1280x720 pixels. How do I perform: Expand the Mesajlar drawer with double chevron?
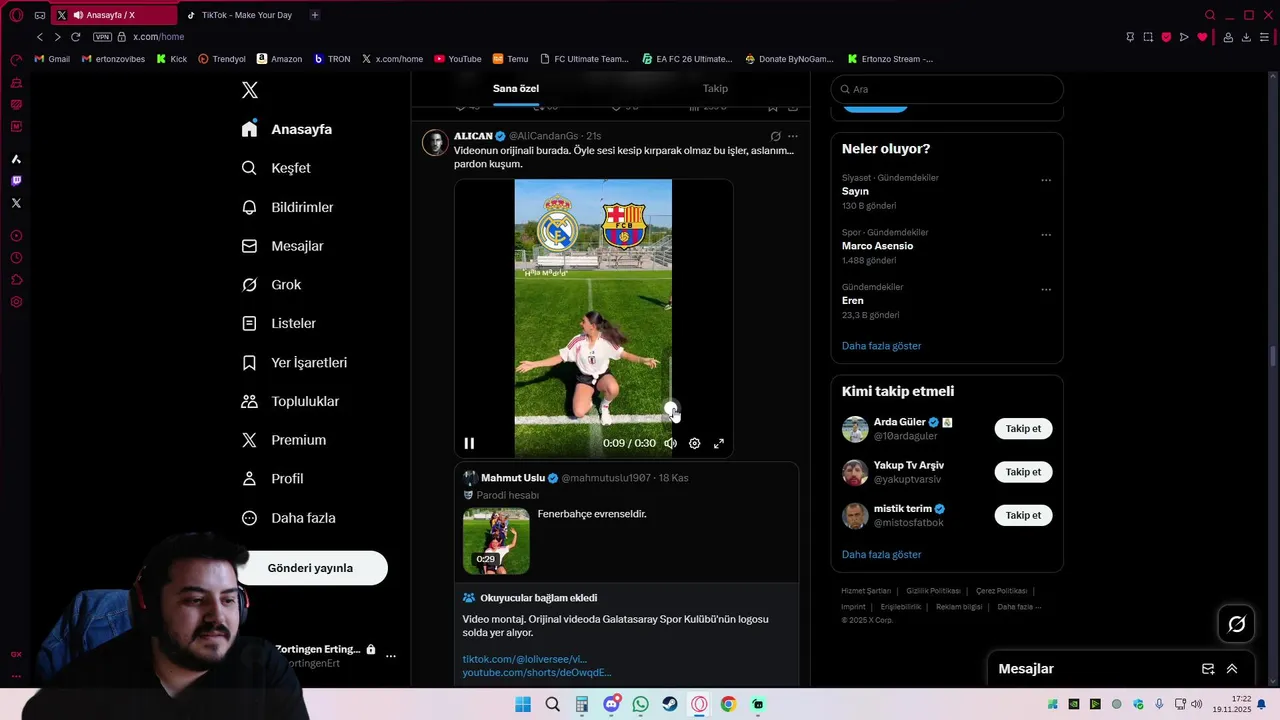[1232, 669]
